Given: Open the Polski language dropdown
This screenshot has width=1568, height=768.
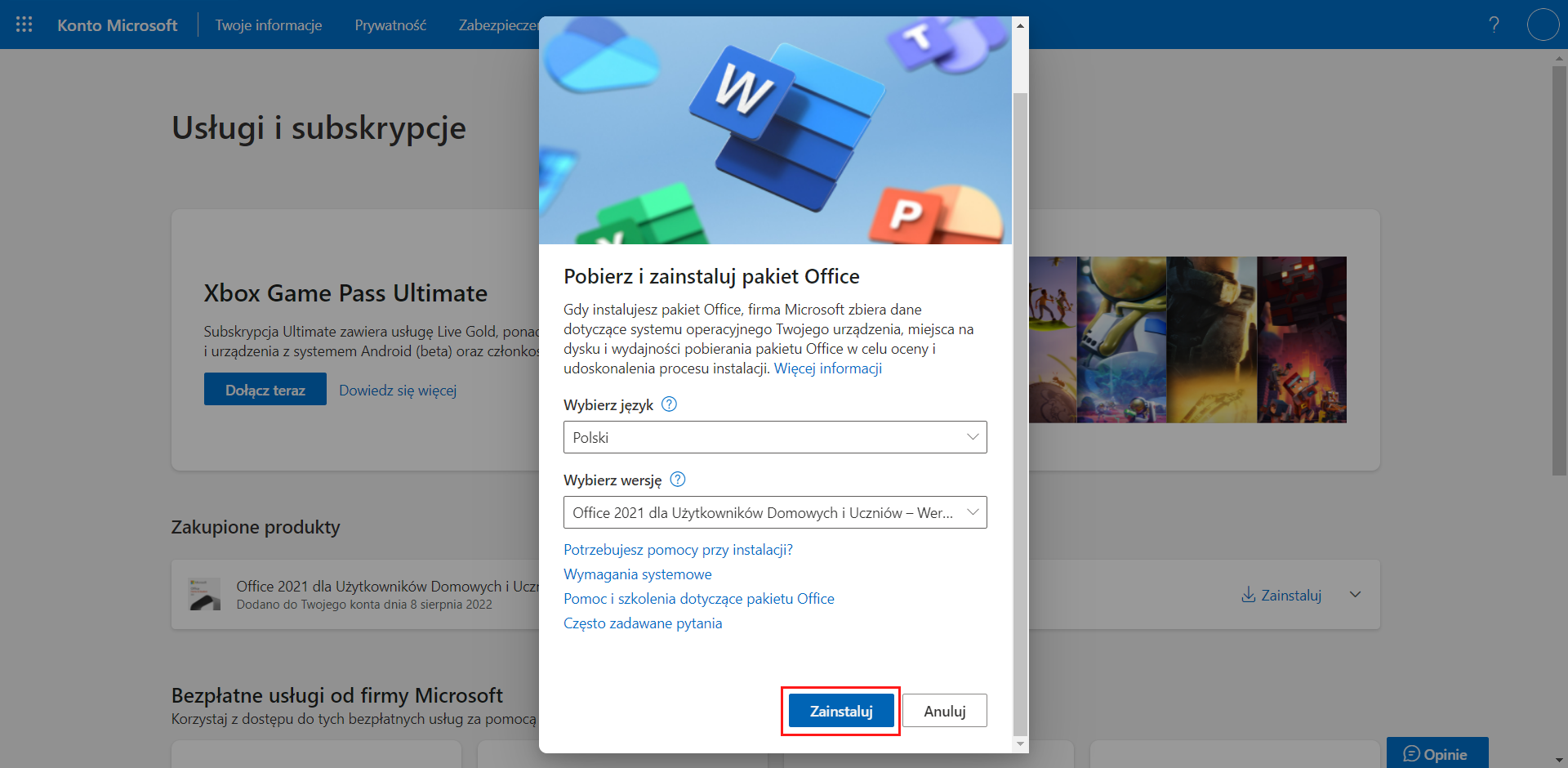Looking at the screenshot, I should click(x=775, y=437).
